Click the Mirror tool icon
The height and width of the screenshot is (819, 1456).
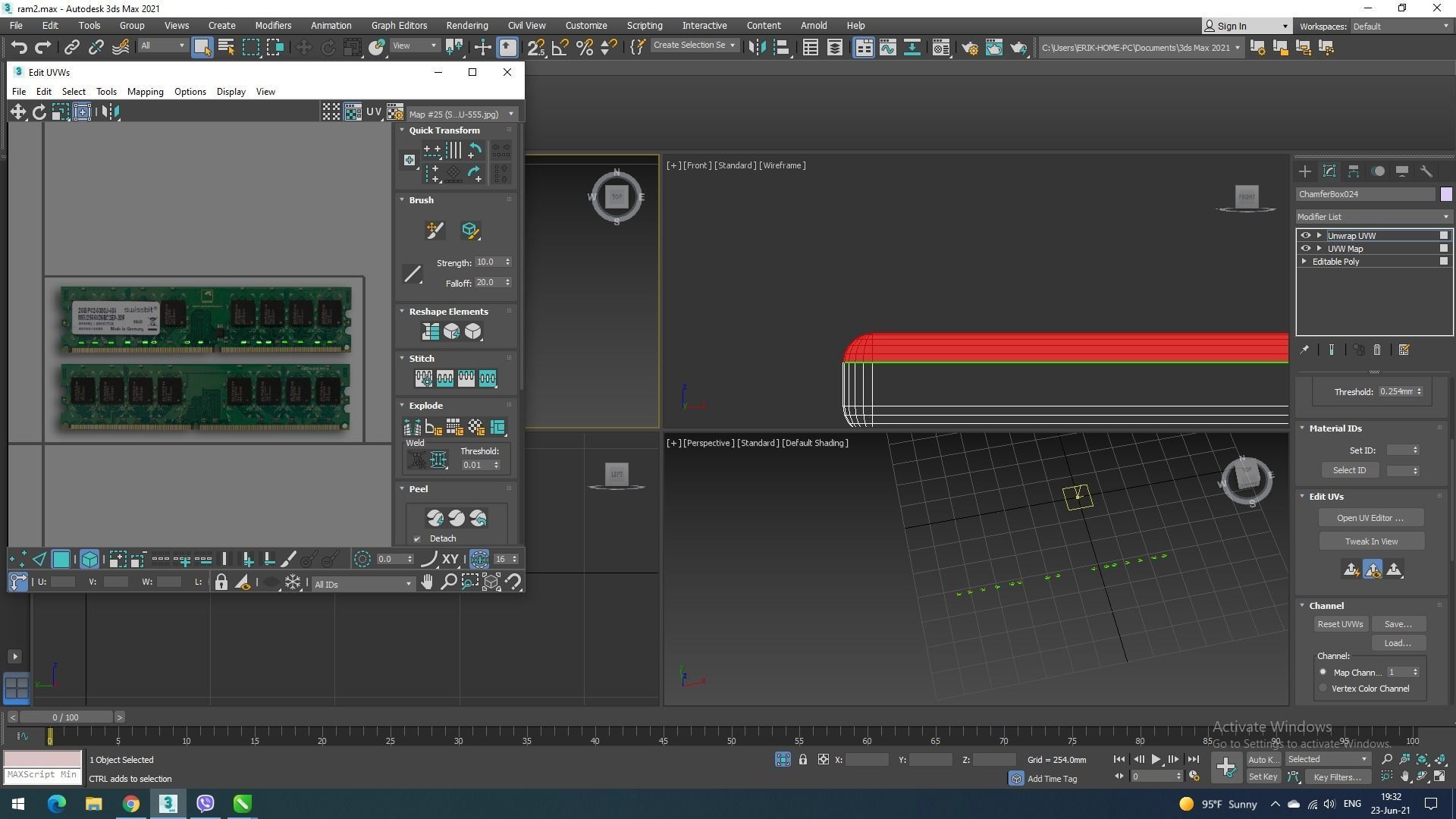[x=756, y=47]
